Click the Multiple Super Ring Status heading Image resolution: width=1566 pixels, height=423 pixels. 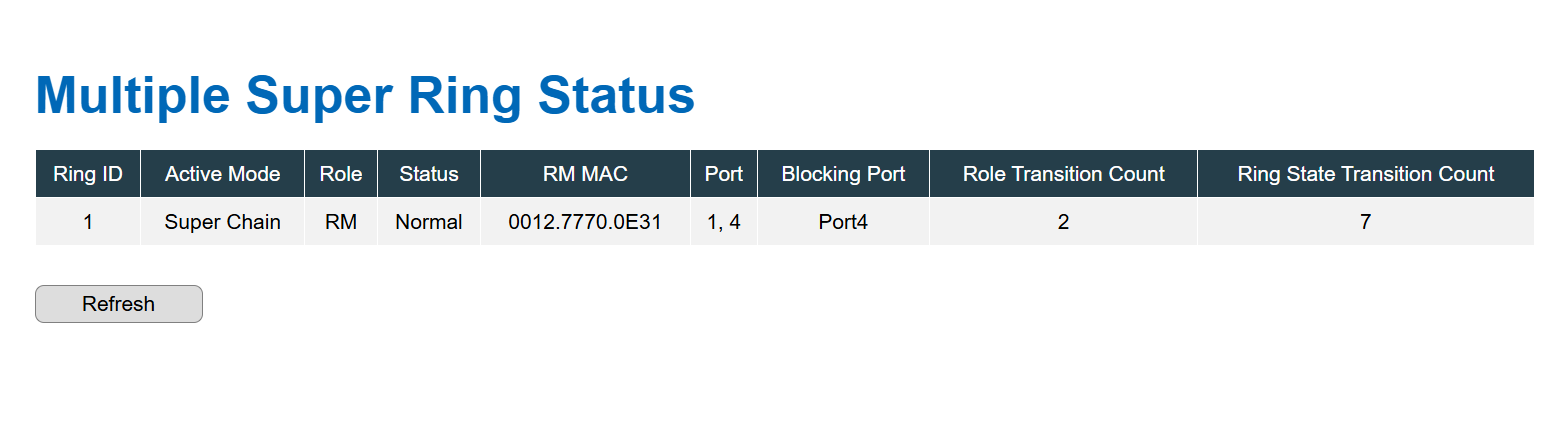click(x=365, y=97)
